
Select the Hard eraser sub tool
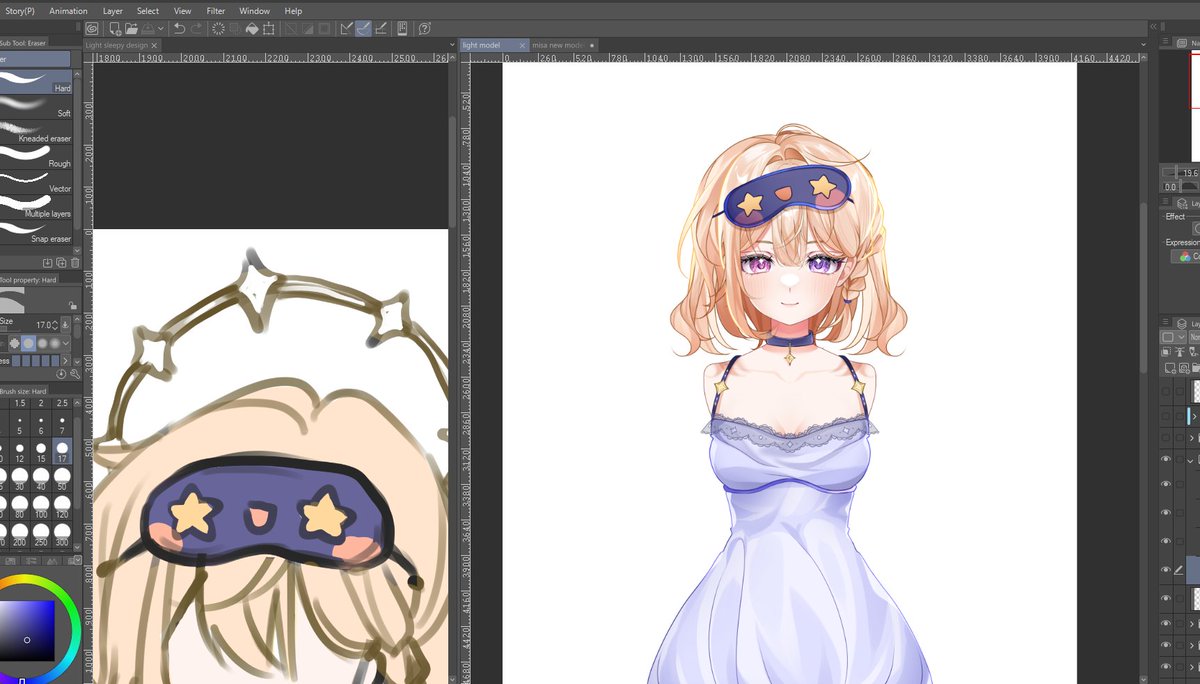coord(36,83)
